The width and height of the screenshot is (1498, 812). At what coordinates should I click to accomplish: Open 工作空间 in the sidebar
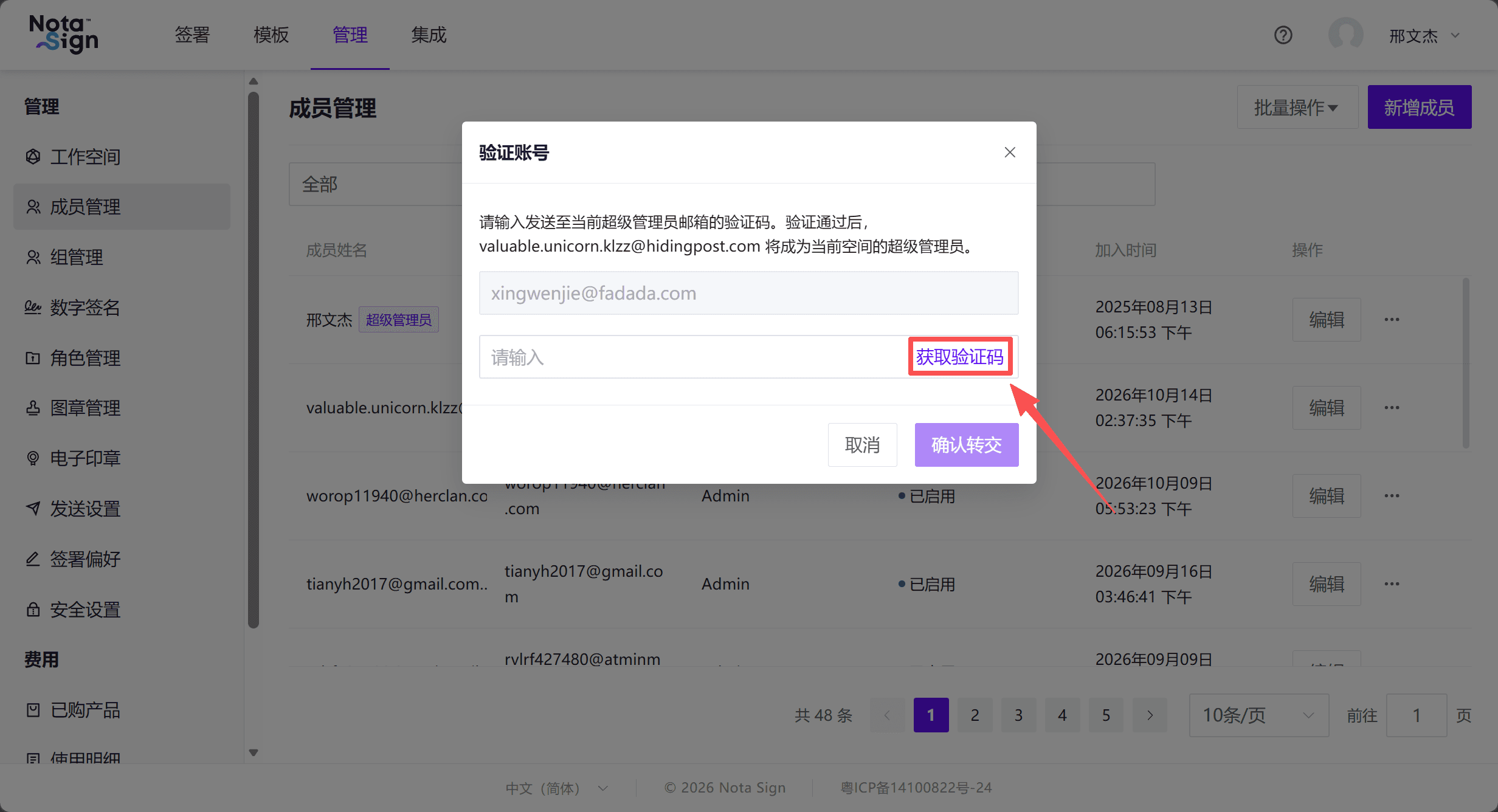122,157
